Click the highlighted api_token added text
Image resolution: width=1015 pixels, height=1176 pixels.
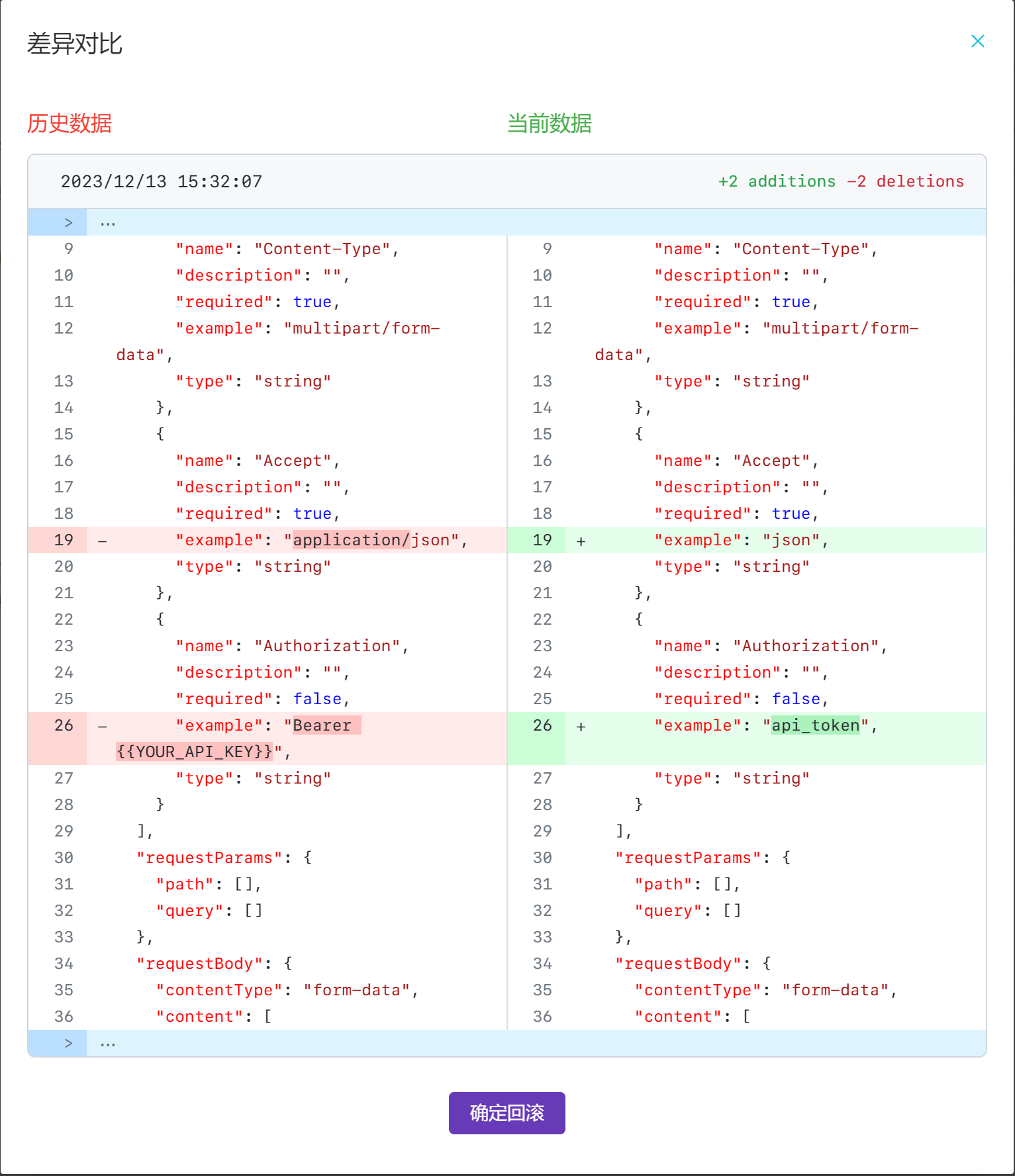[816, 725]
